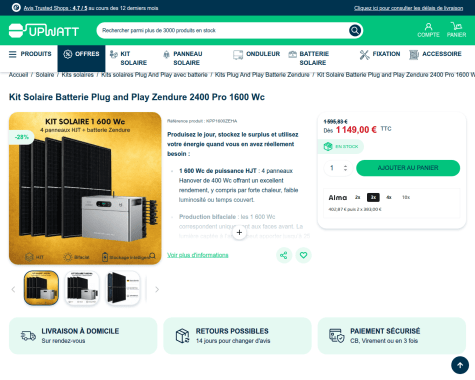Viewport: 475px width, 380px height.
Task: Select Alma 2x payment option
Action: (357, 197)
